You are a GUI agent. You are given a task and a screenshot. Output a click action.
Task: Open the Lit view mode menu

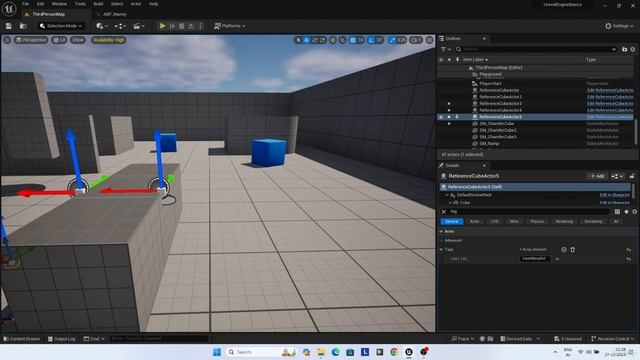click(60, 40)
